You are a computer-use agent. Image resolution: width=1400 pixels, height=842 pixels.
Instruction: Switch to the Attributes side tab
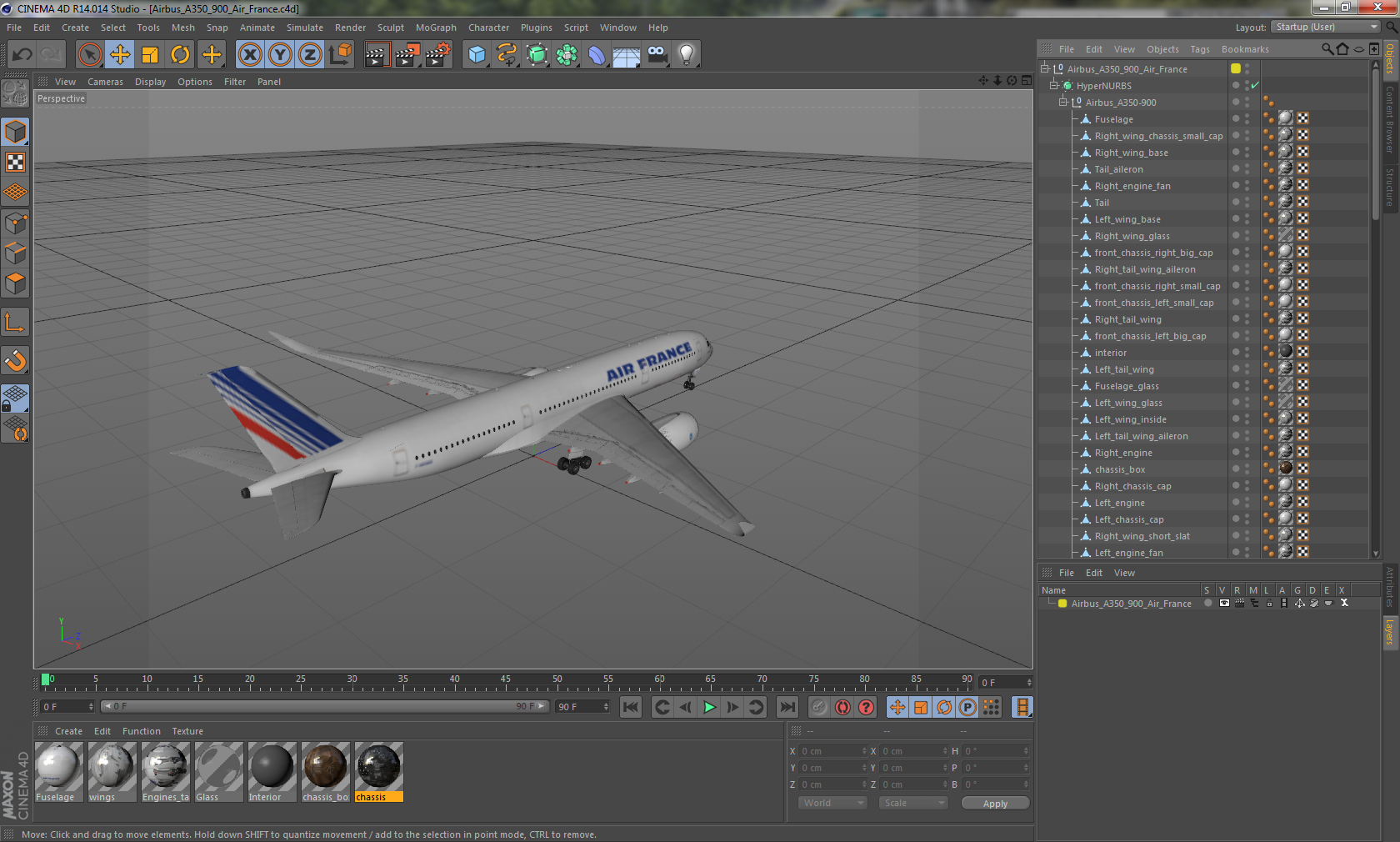1389,587
